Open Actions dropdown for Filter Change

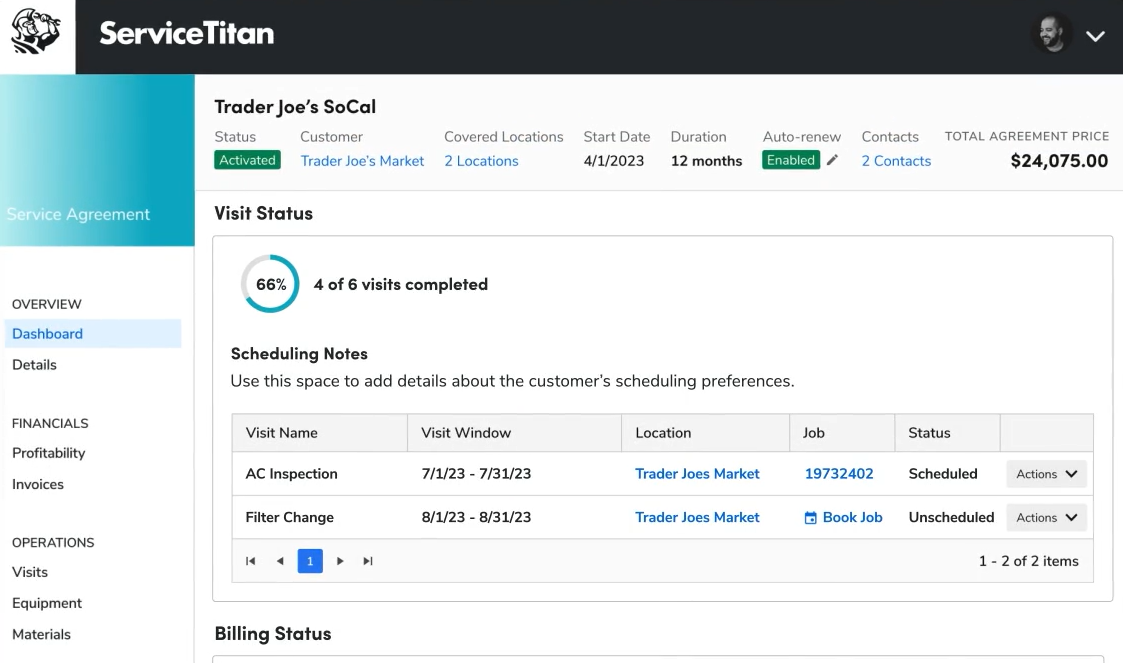click(1046, 518)
